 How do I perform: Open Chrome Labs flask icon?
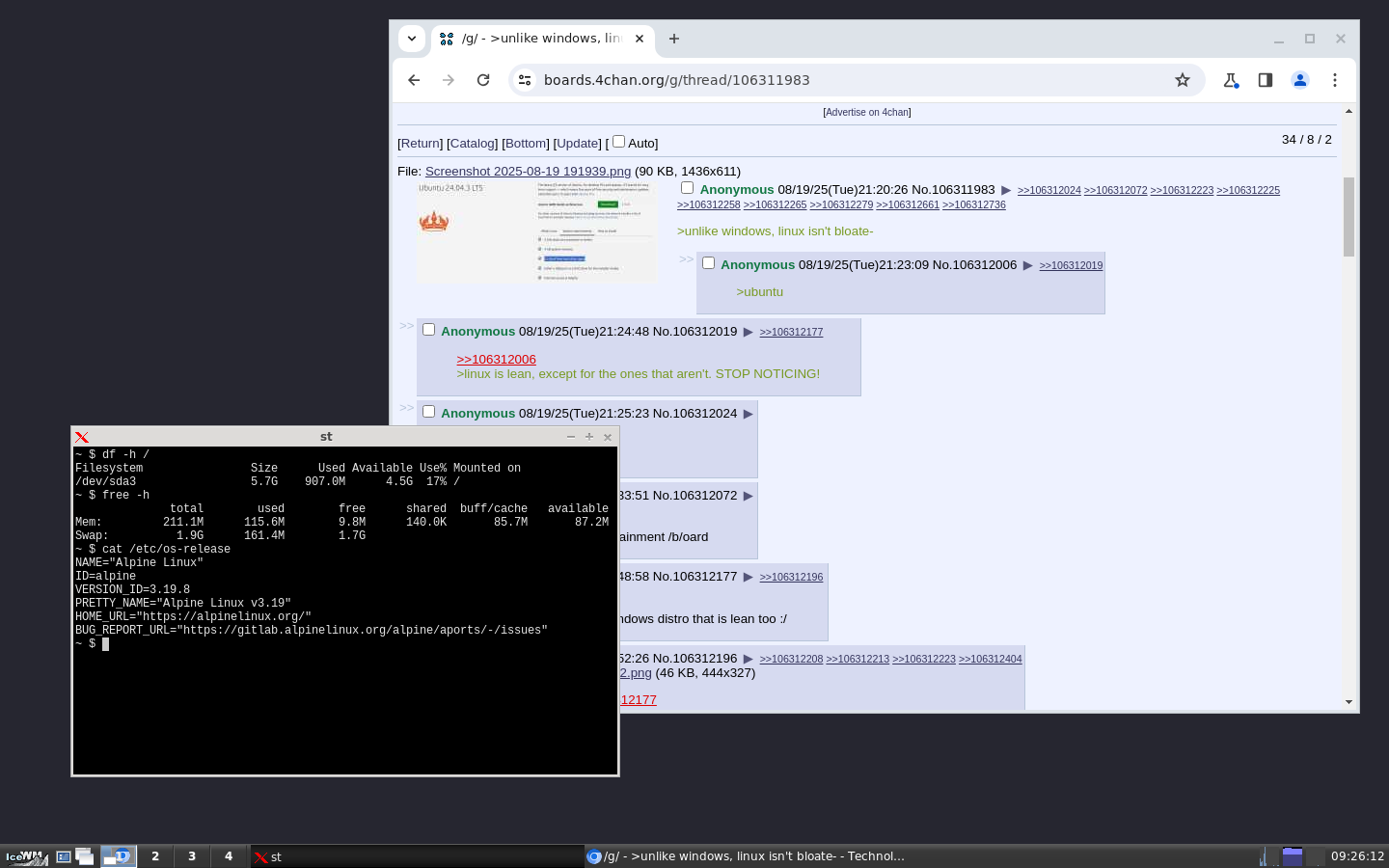(1231, 80)
